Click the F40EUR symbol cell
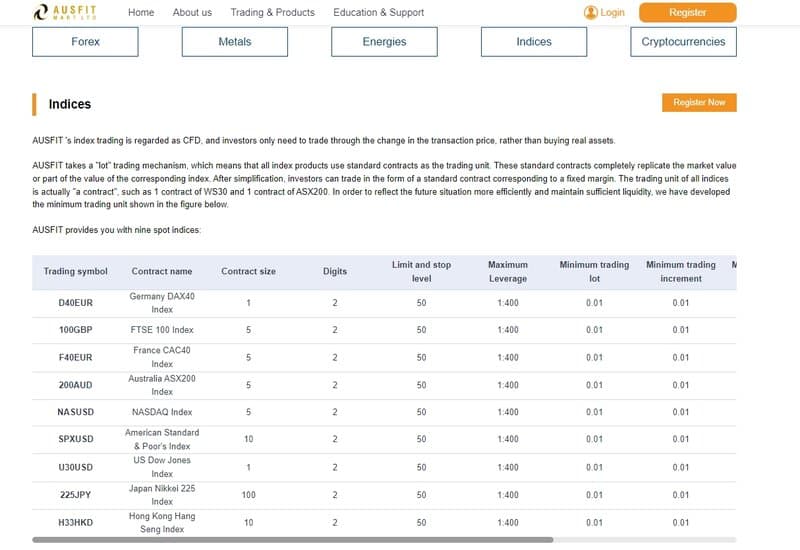 point(76,358)
